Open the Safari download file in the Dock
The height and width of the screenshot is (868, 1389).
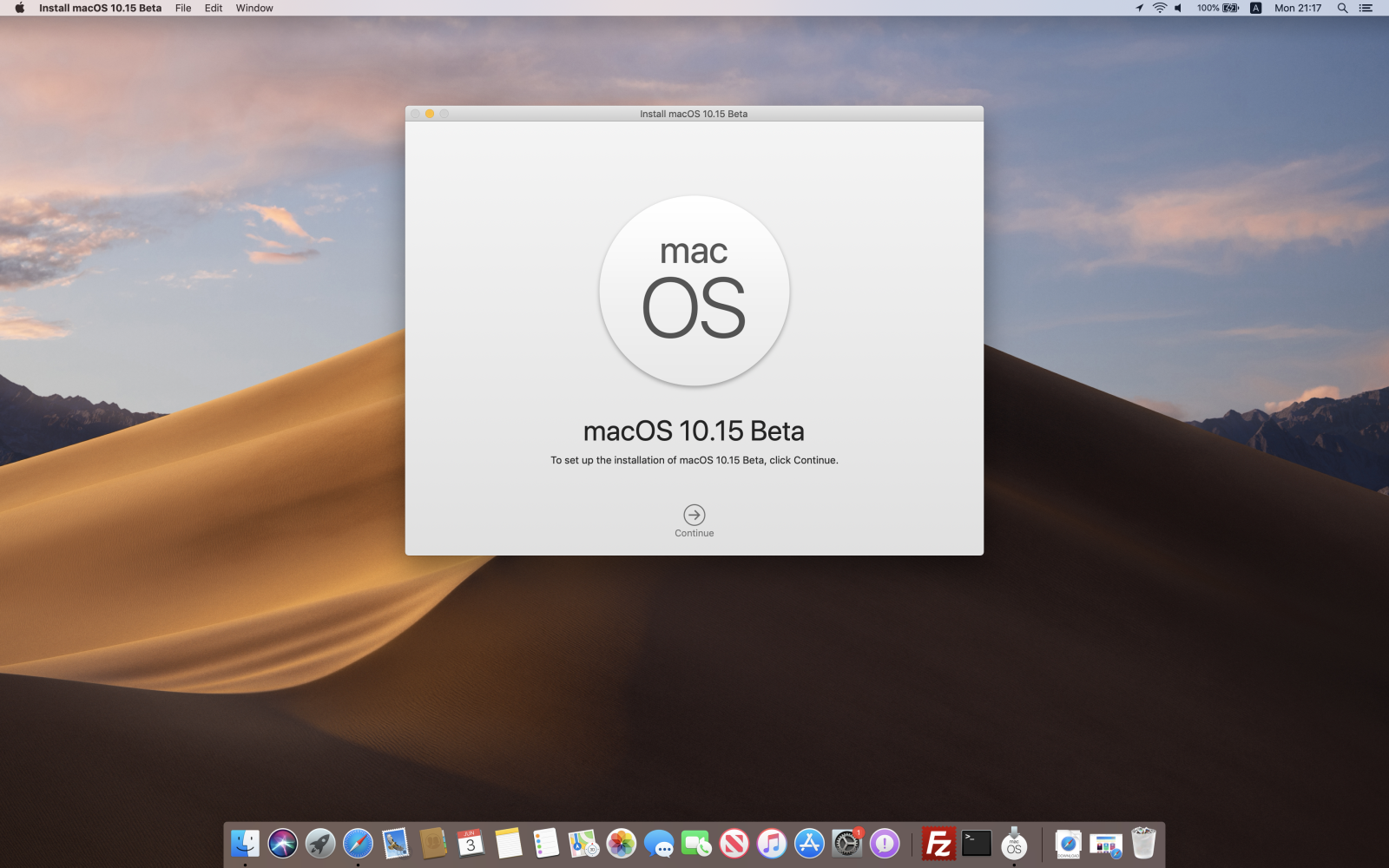point(1069,843)
